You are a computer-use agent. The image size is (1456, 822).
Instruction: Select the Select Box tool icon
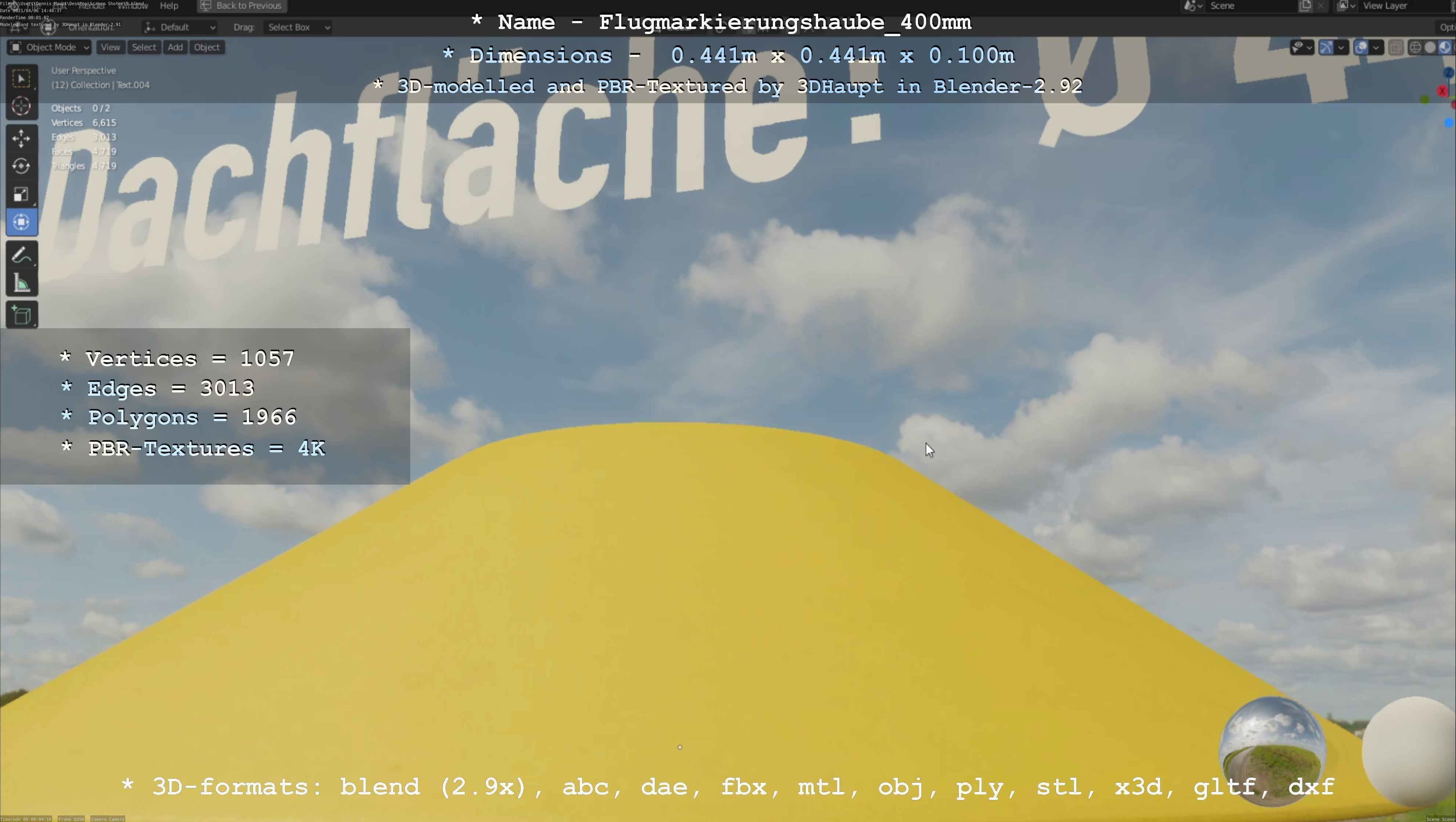click(x=21, y=79)
